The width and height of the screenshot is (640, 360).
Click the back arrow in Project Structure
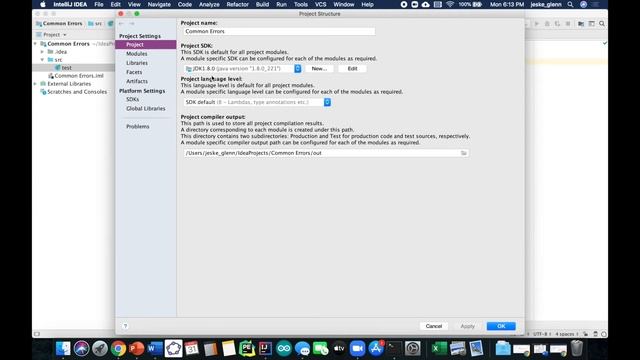121,24
